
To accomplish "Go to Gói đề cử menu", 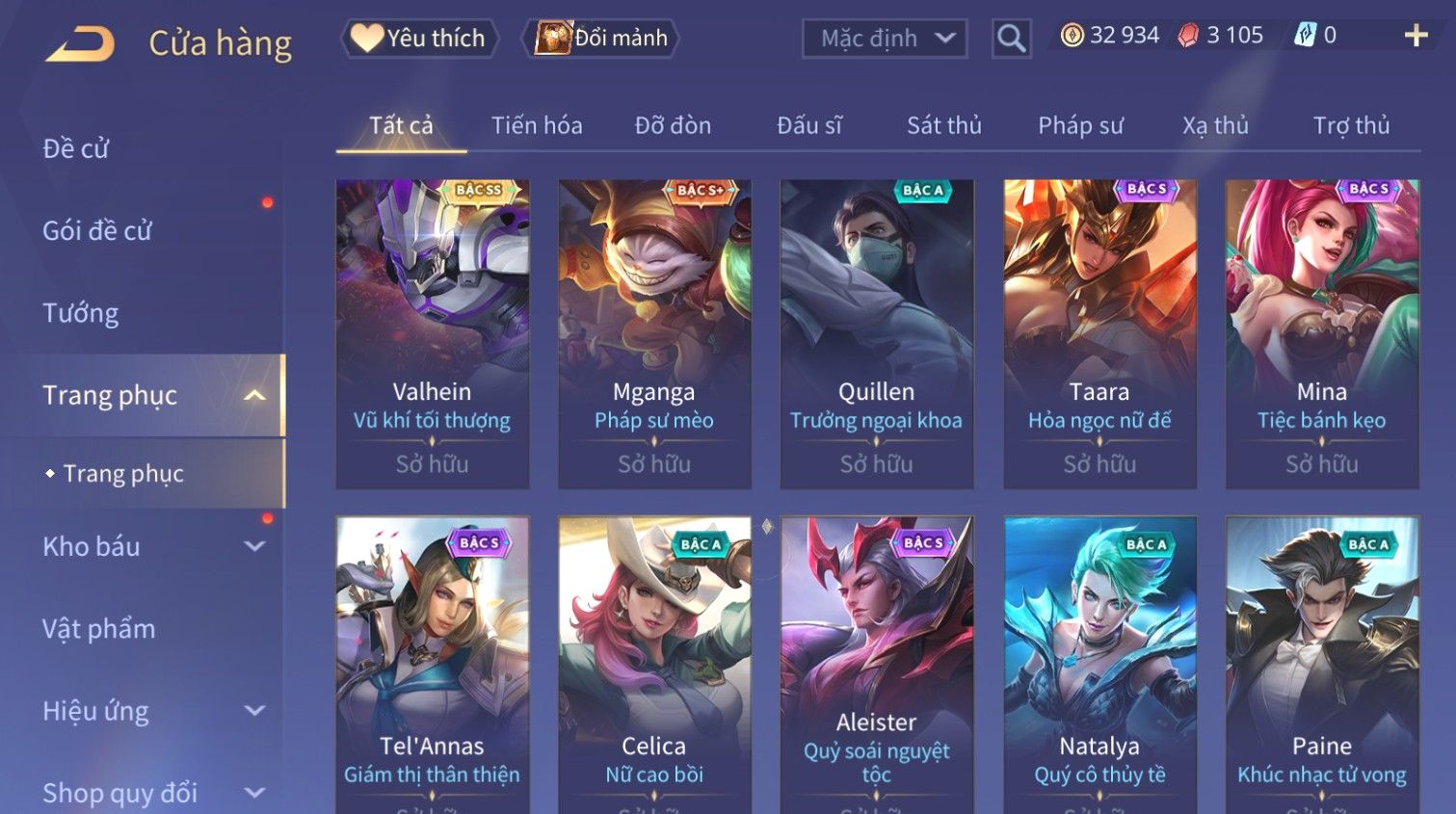I will (97, 230).
